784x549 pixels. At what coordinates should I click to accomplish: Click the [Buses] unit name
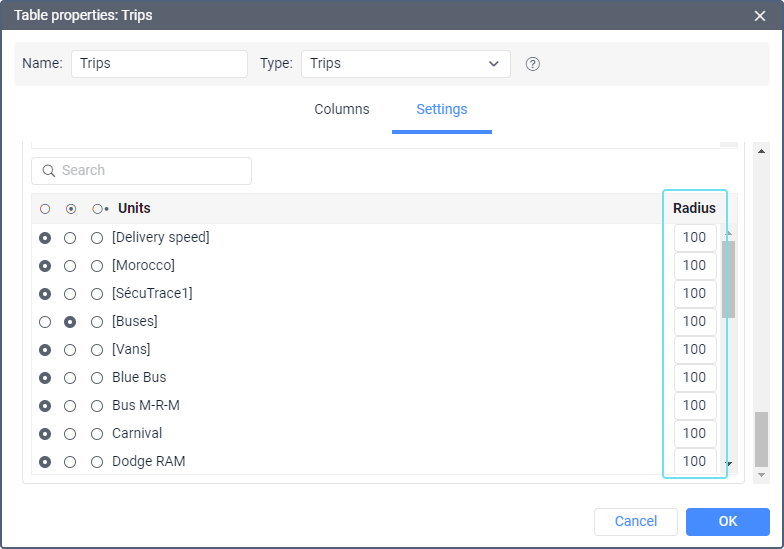pyautogui.click(x=134, y=322)
